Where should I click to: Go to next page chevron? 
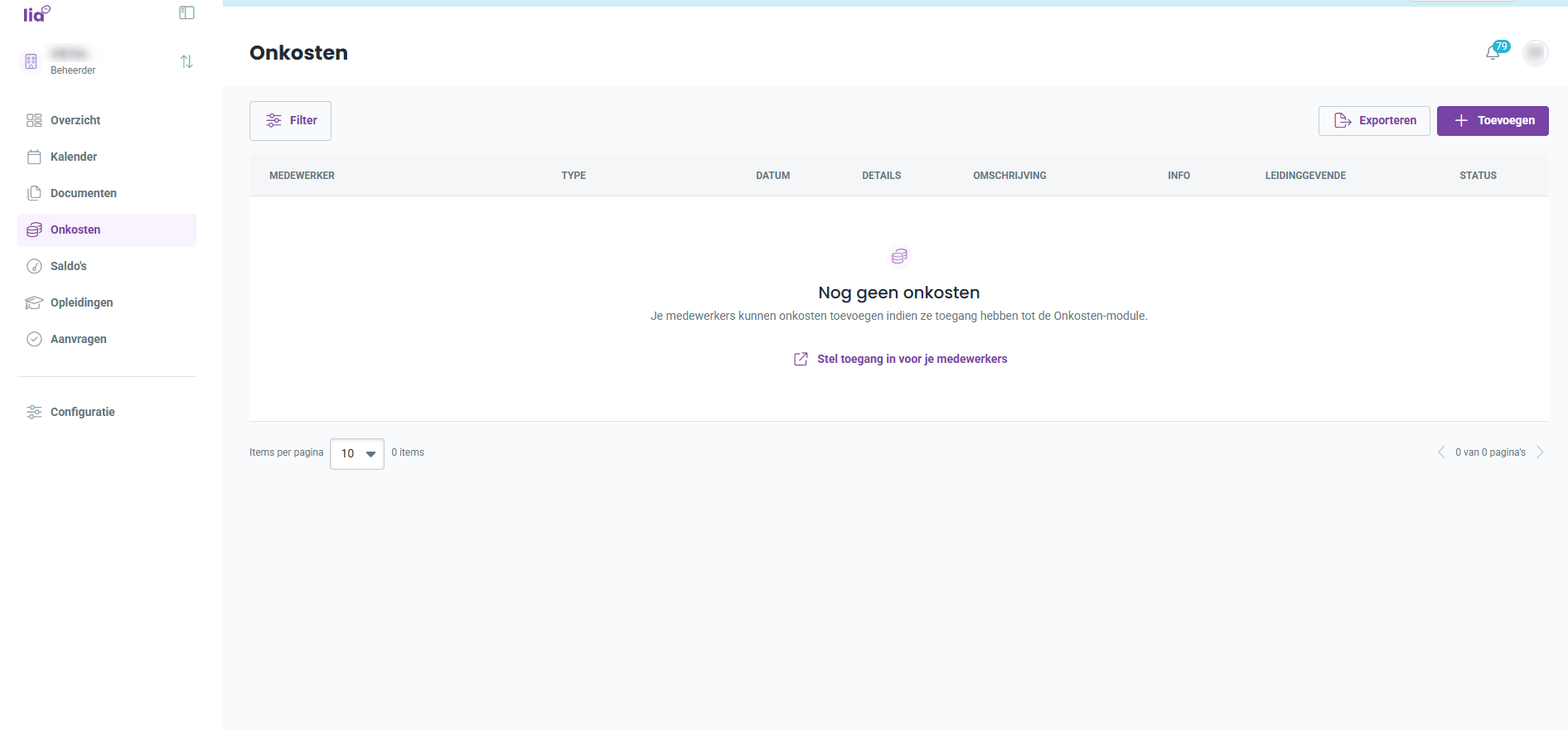[1540, 452]
